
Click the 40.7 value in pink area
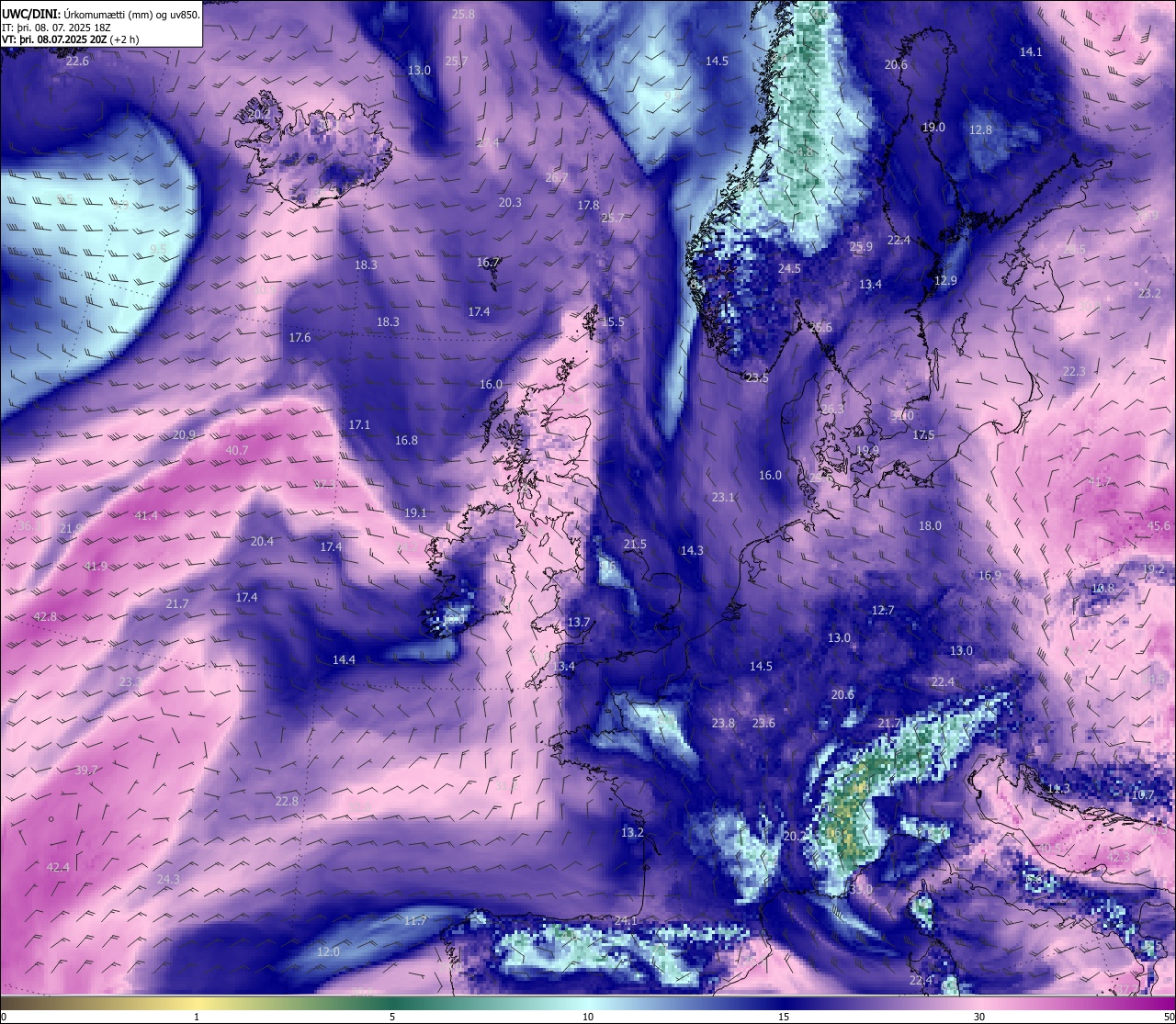pos(237,451)
